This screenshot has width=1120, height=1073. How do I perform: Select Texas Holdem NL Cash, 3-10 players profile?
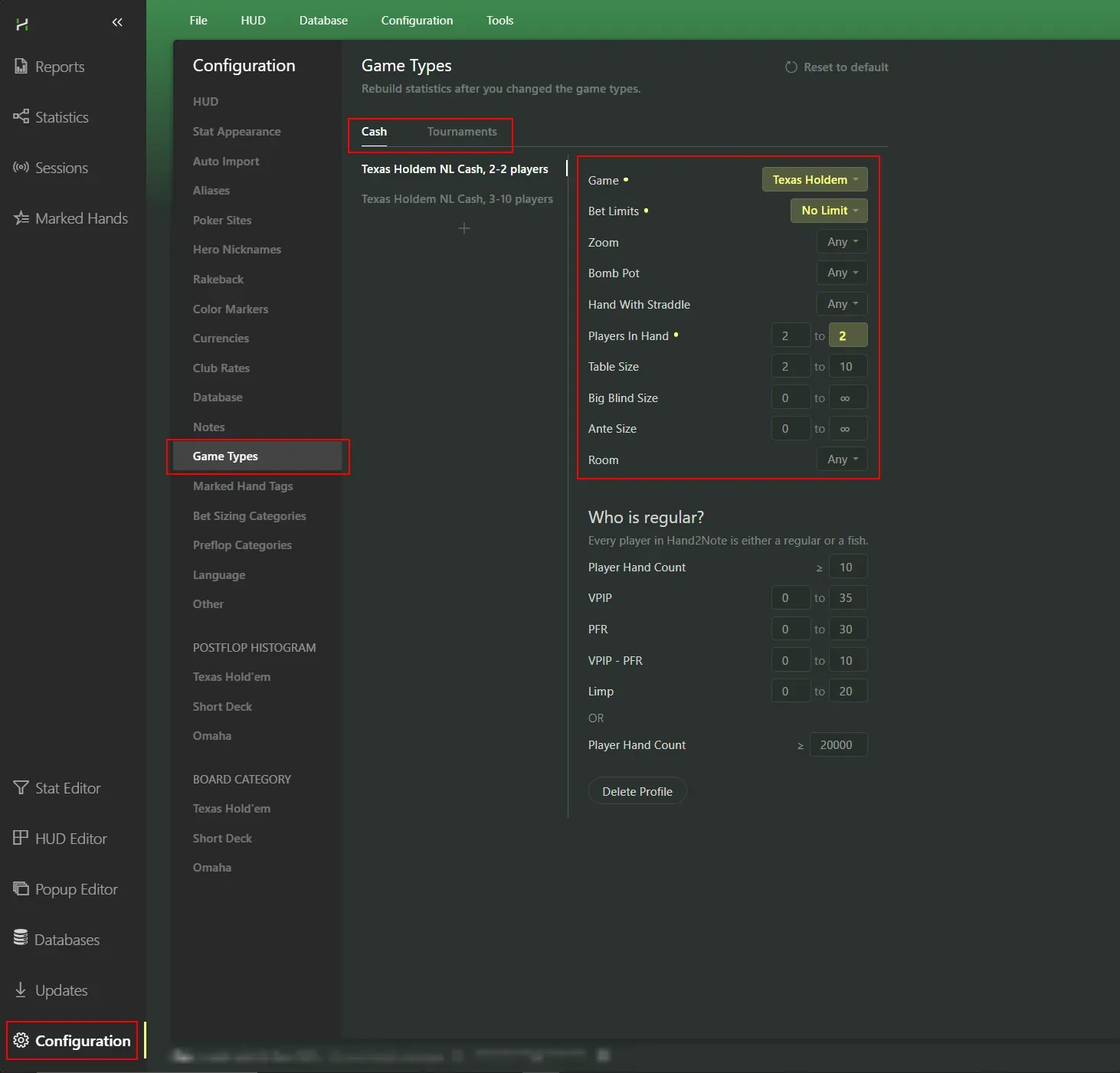(457, 199)
